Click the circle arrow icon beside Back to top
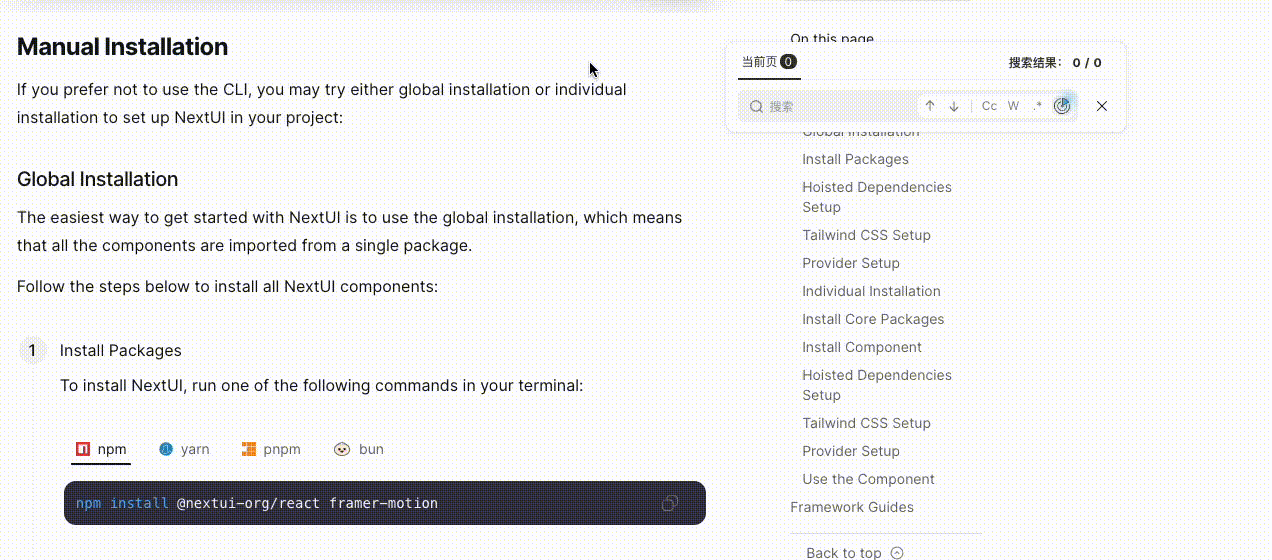1272x560 pixels. pyautogui.click(x=897, y=553)
